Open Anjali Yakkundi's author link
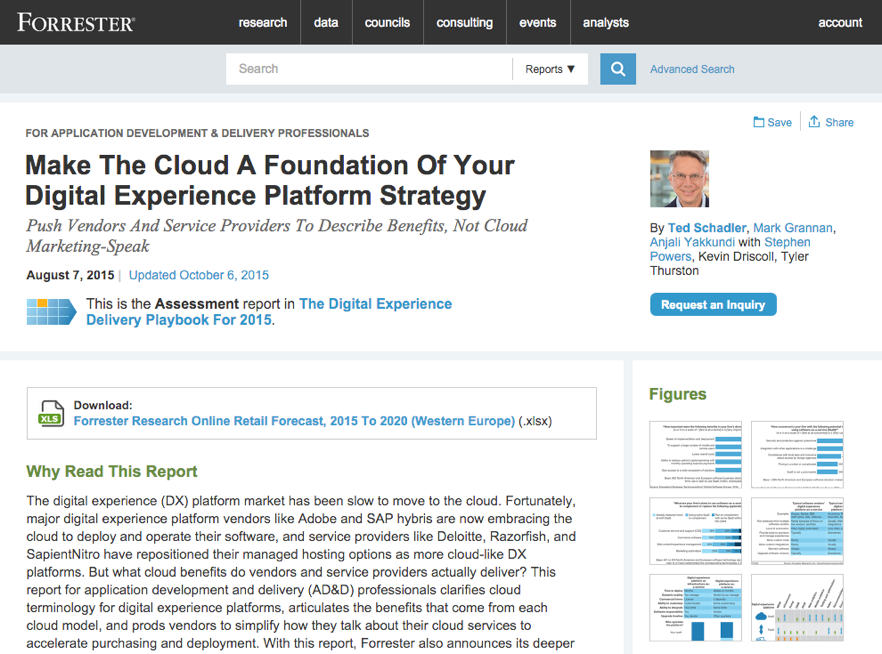 692,242
